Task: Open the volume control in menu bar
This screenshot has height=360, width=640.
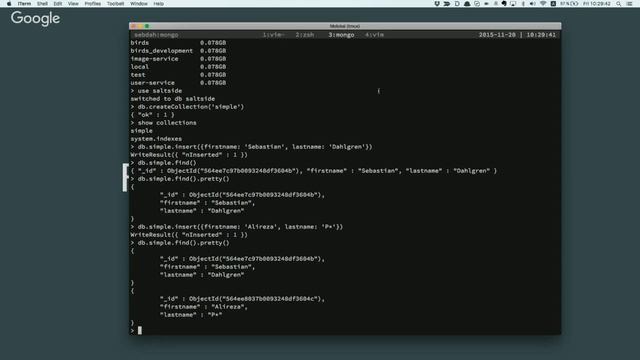Action: 533,4
